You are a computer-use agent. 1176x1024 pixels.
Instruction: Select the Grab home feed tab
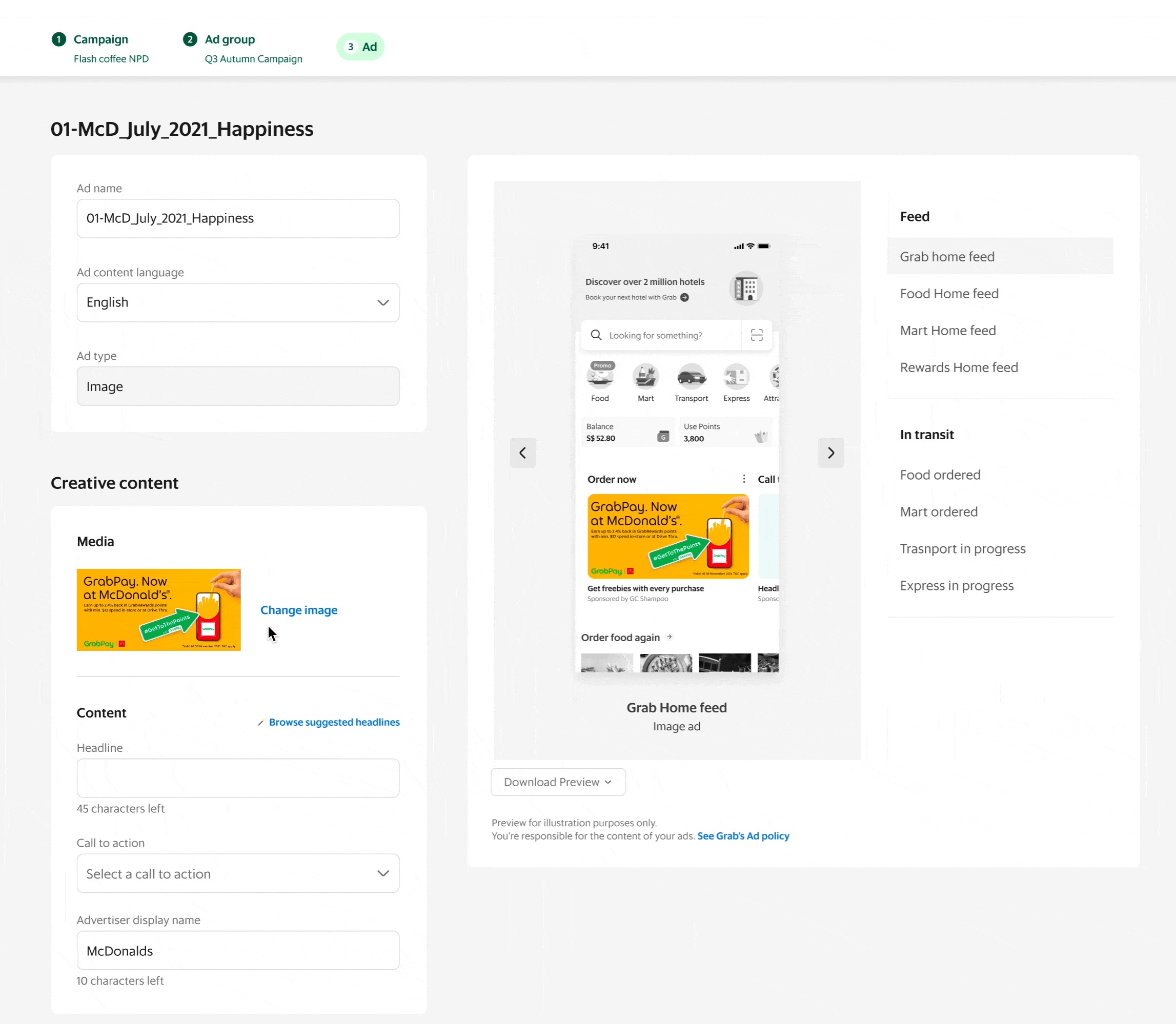click(x=999, y=256)
